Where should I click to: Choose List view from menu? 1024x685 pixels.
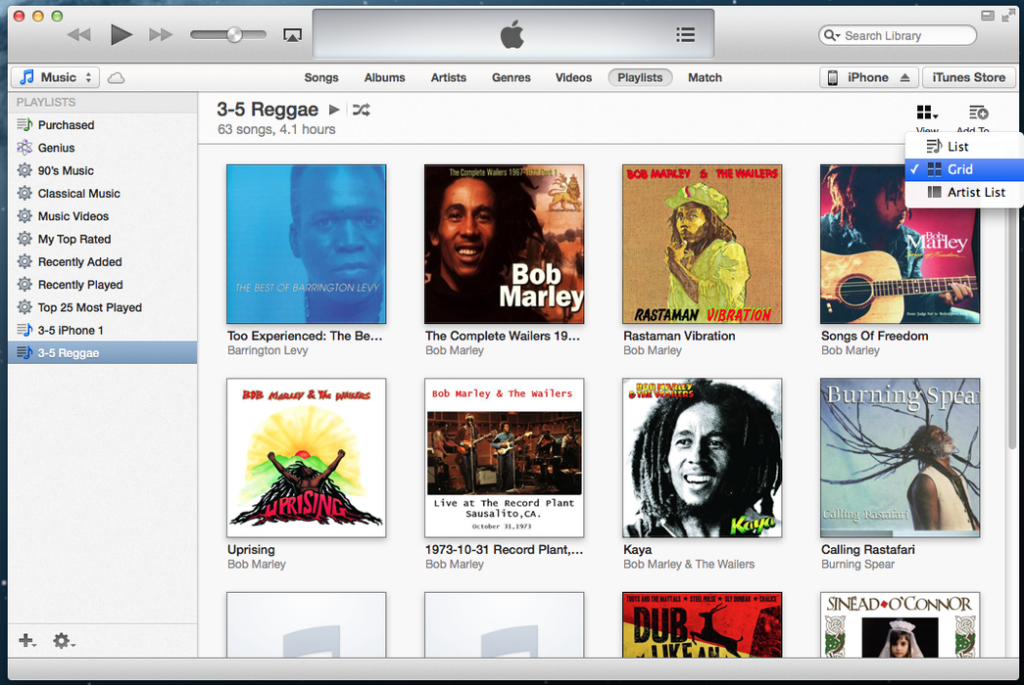click(964, 147)
